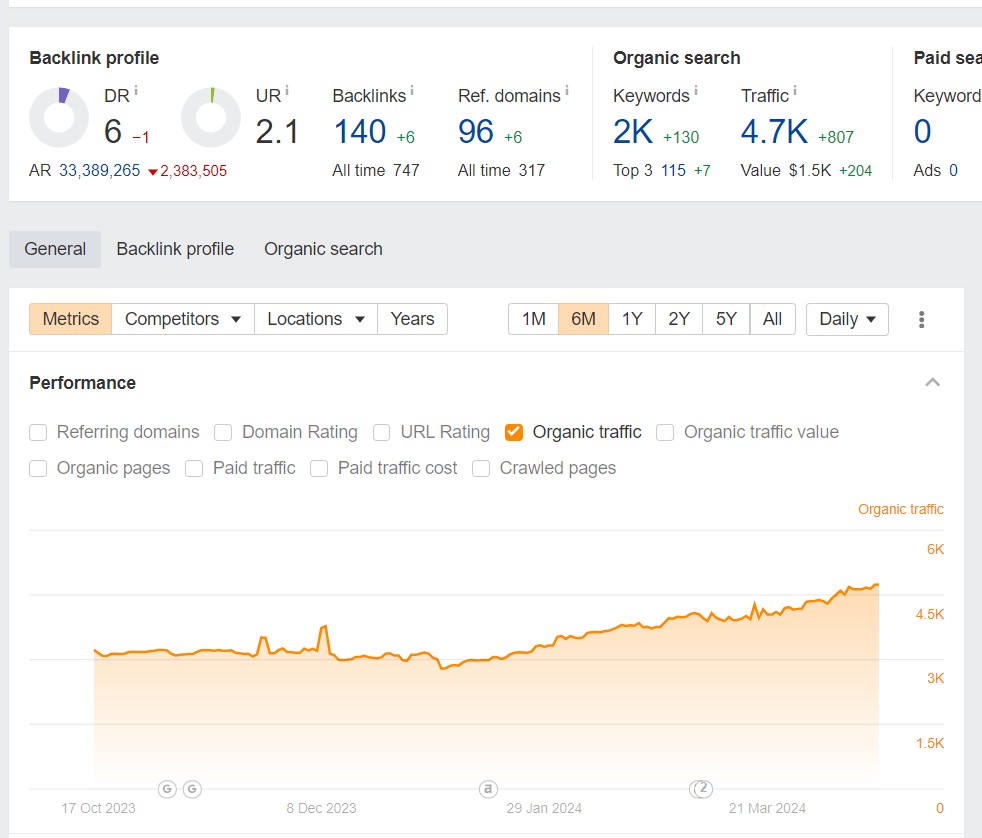Click the 'a' annotation marker on timeline
982x838 pixels.
pyautogui.click(x=488, y=789)
